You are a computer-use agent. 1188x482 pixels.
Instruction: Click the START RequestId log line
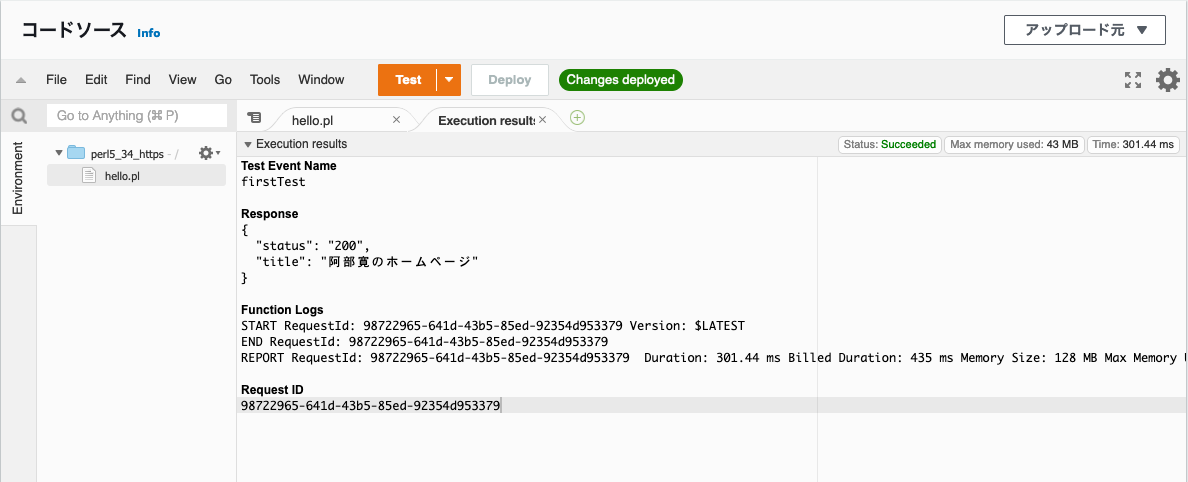point(492,326)
